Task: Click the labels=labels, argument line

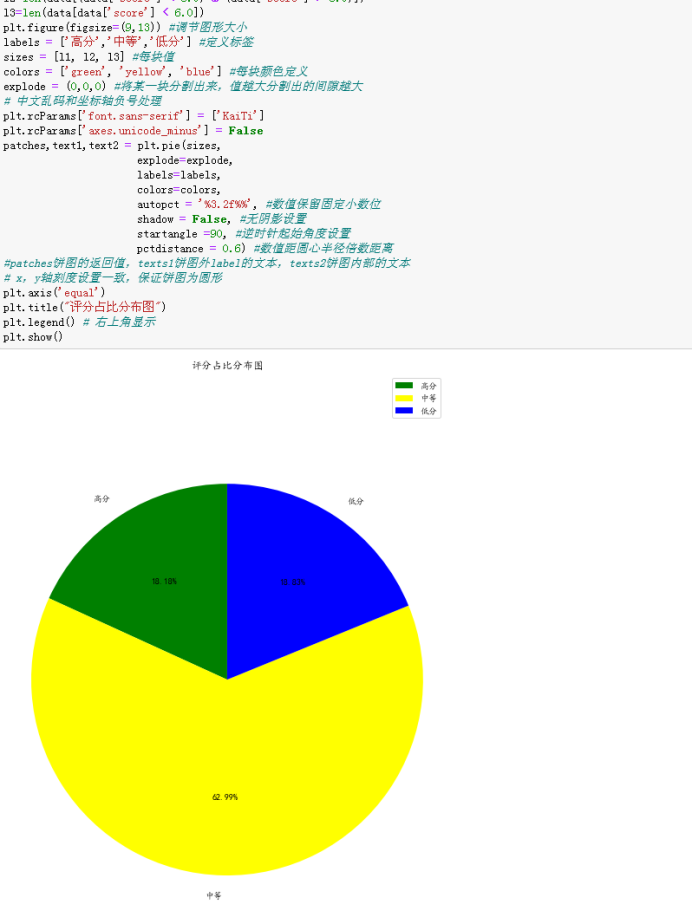Action: [x=179, y=174]
